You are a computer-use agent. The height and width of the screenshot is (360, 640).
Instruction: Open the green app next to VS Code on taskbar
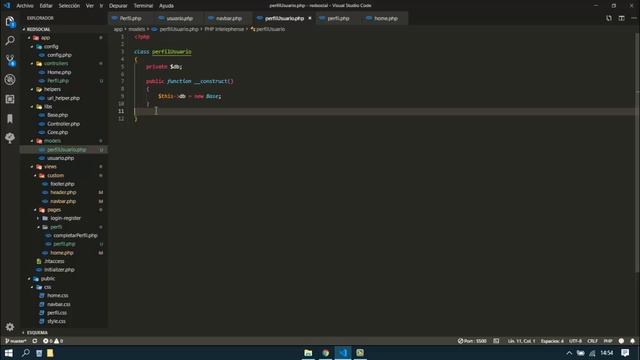[x=360, y=353]
